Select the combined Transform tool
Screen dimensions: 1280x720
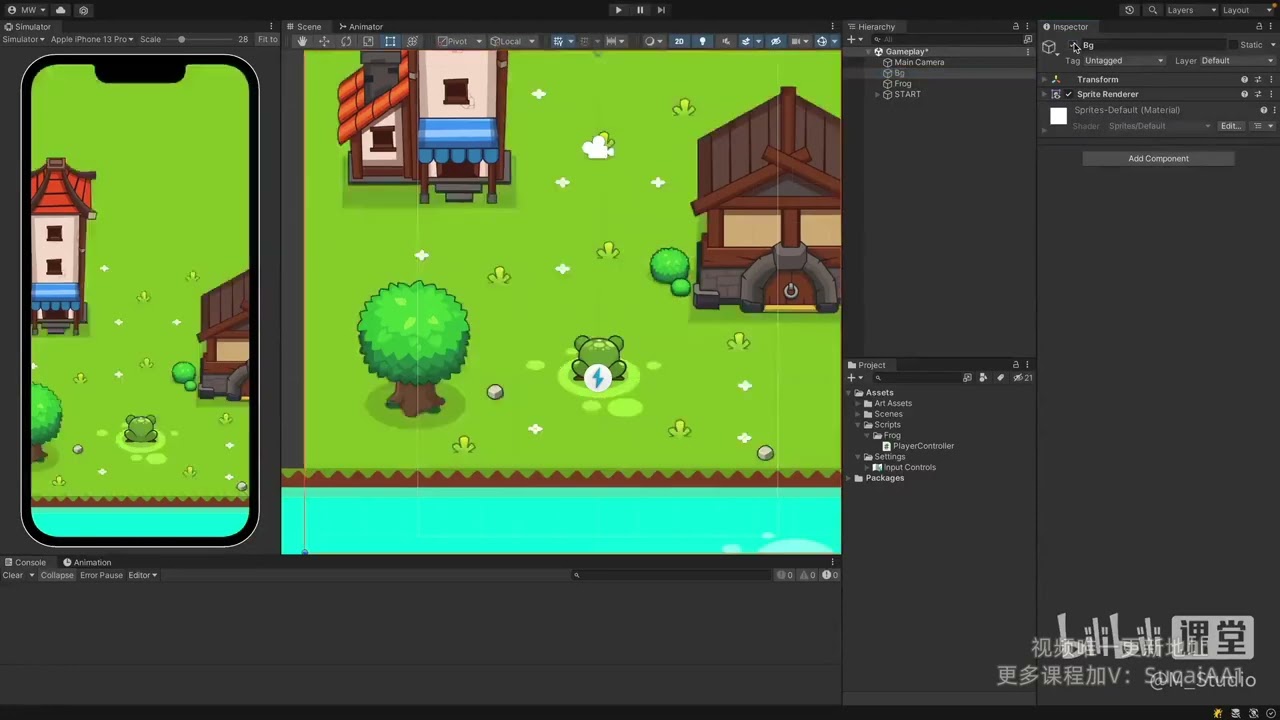click(x=412, y=41)
